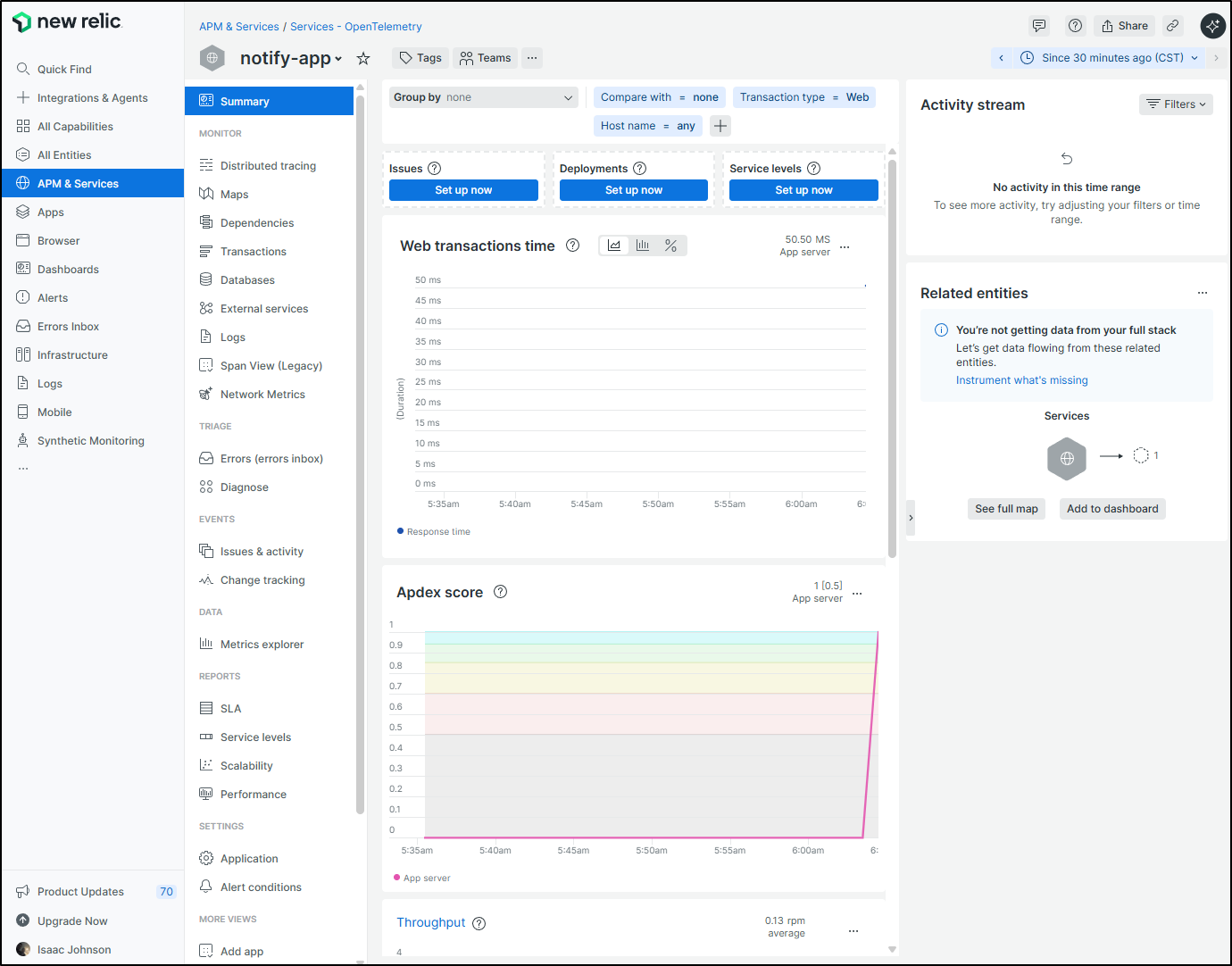Open the New Relic AI assistant icon

[1212, 26]
